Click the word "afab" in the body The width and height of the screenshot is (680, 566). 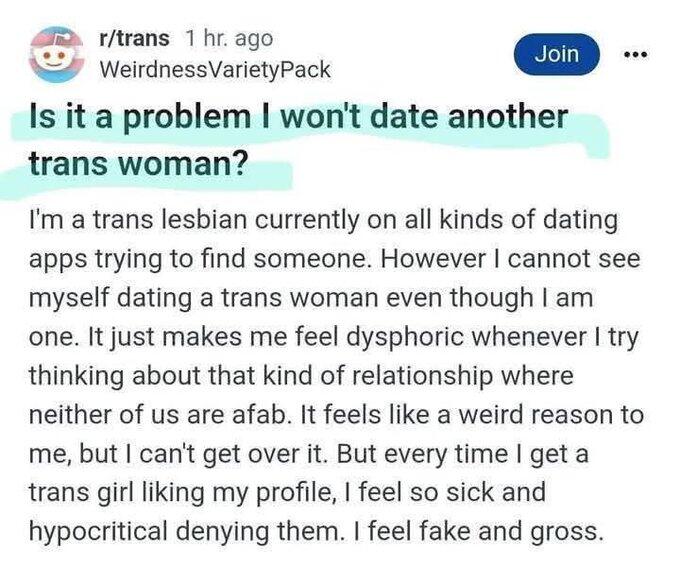point(257,414)
